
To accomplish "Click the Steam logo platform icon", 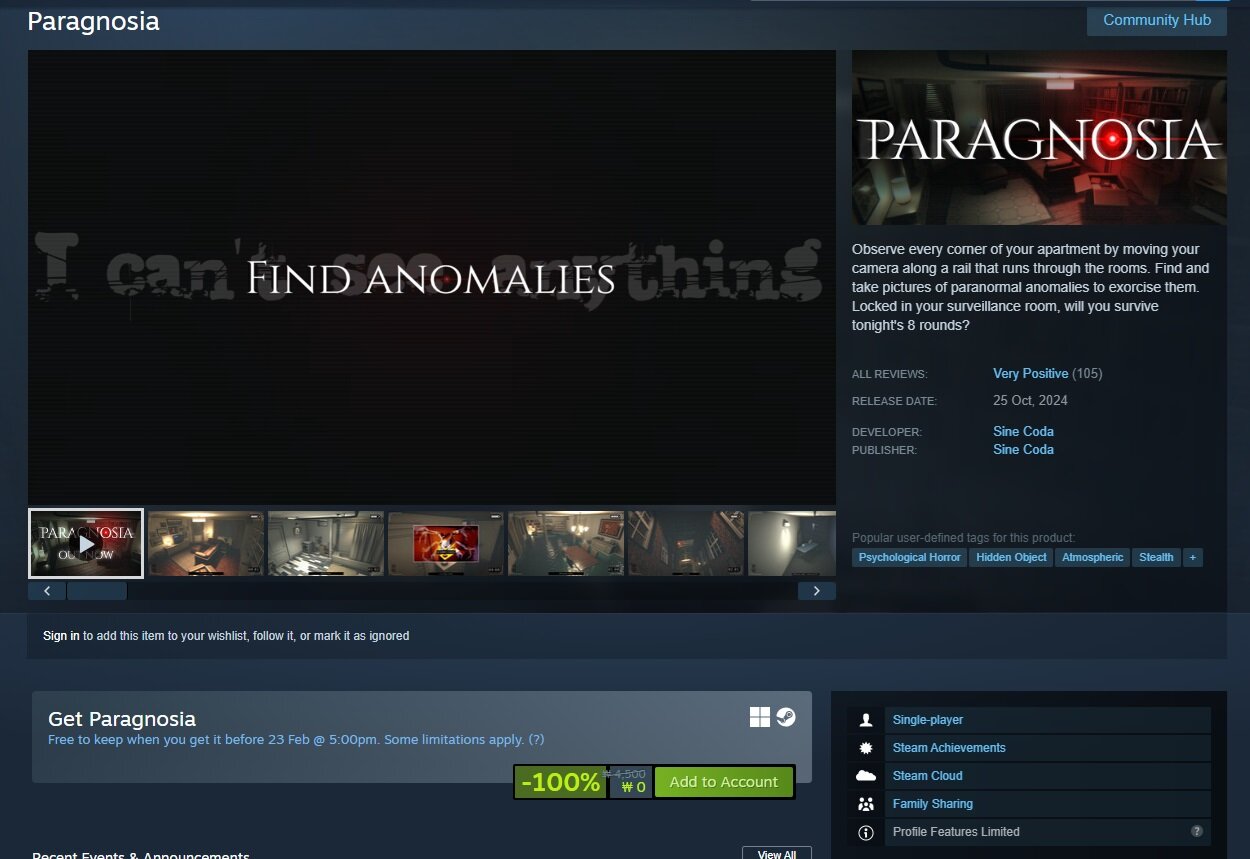I will point(786,717).
